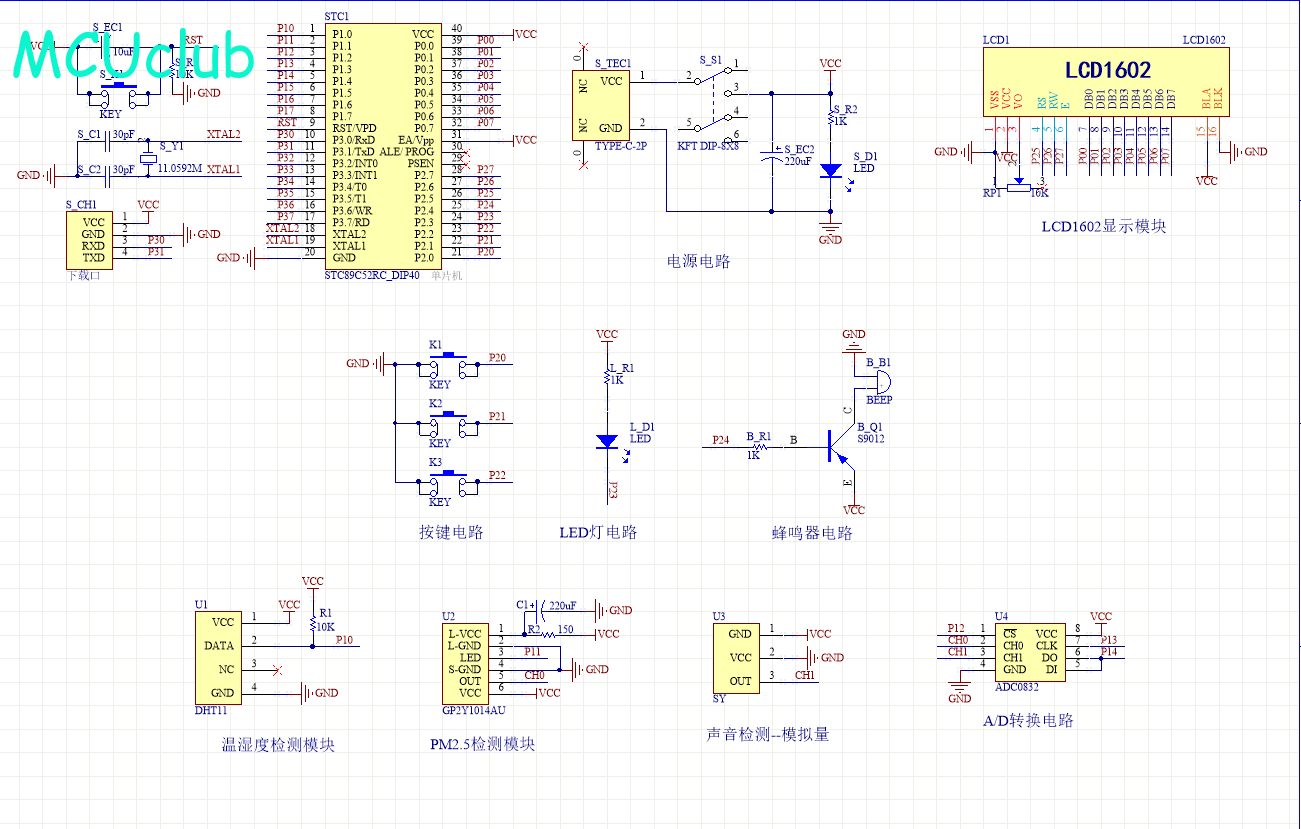Pick the C1 220uF capacitor symbol
The width and height of the screenshot is (1301, 829).
point(541,609)
